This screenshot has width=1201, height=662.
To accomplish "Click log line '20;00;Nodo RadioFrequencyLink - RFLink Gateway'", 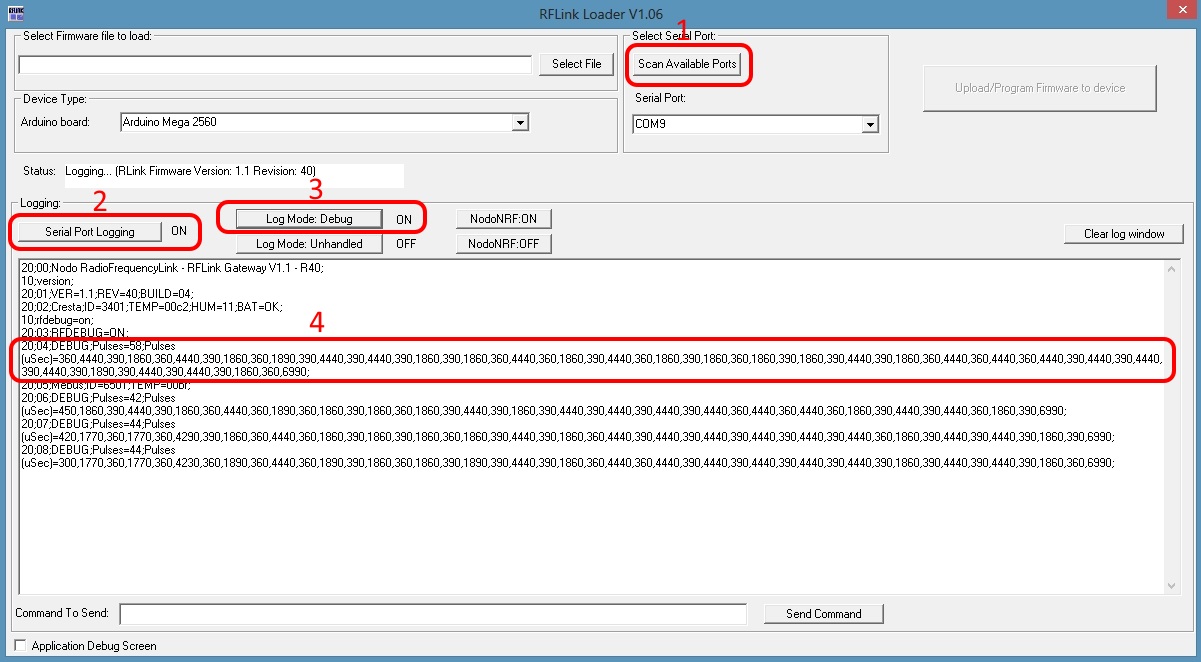I will click(x=172, y=267).
